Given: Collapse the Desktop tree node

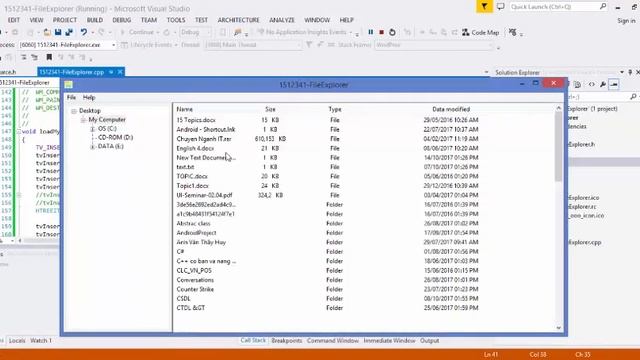Looking at the screenshot, I should click(74, 111).
